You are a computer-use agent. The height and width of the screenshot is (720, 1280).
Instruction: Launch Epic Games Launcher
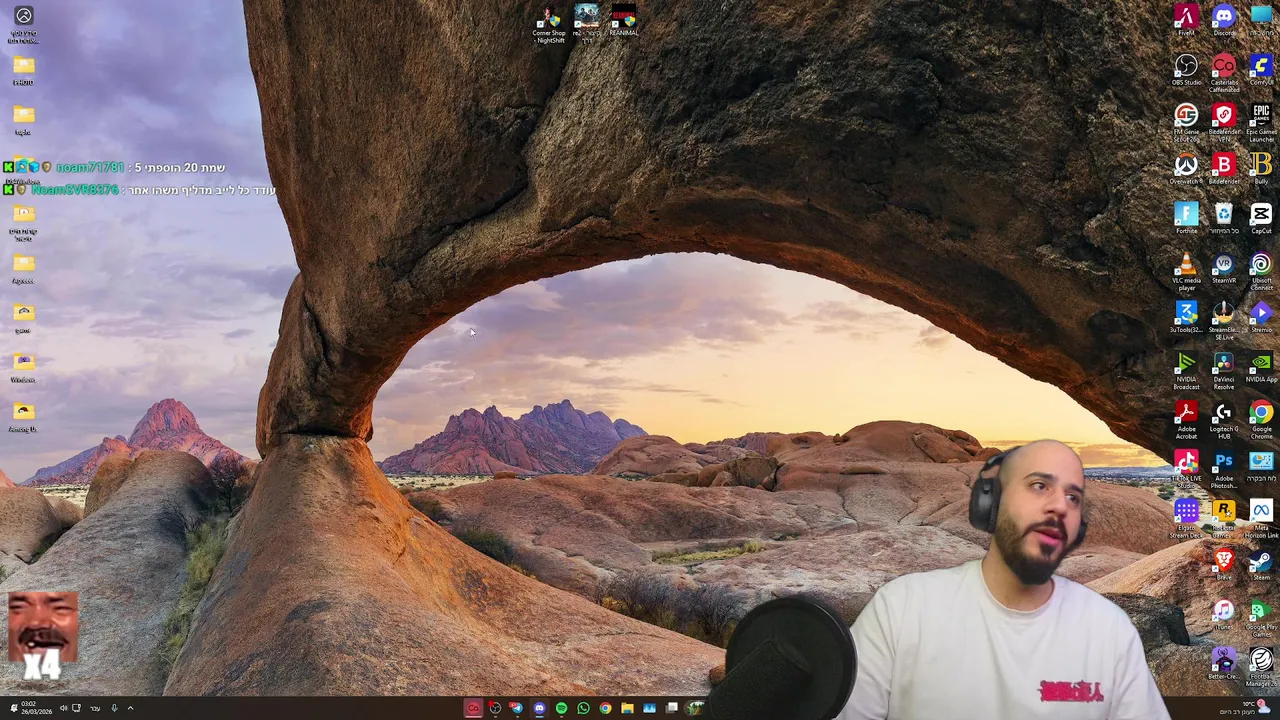coord(1261,121)
